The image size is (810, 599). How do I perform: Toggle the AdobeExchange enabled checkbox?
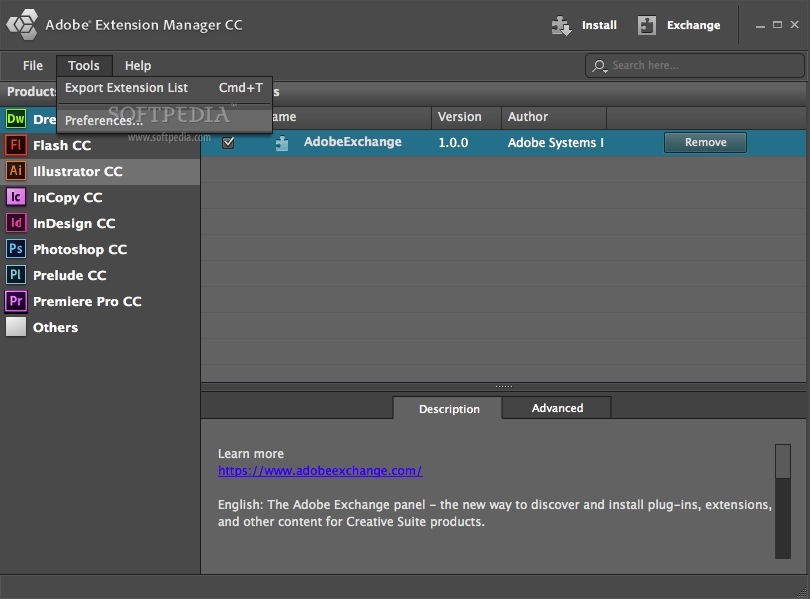pyautogui.click(x=228, y=142)
